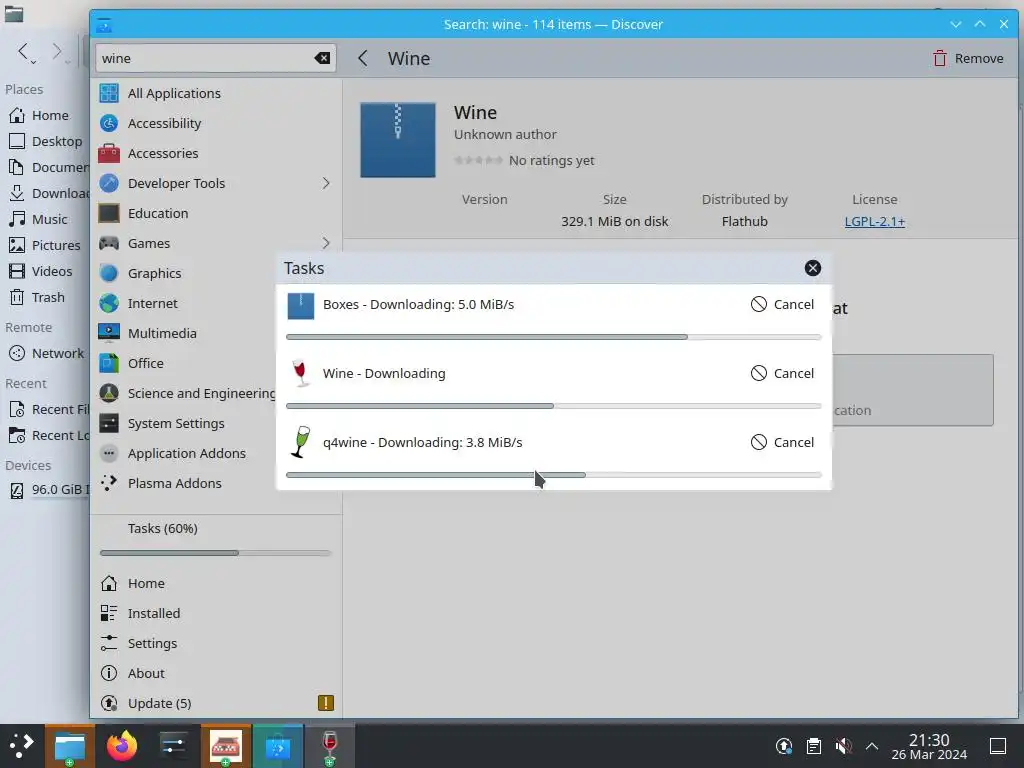Screen dimensions: 1024x768
Task: Open Network in file manager sidebar
Action: (44, 353)
